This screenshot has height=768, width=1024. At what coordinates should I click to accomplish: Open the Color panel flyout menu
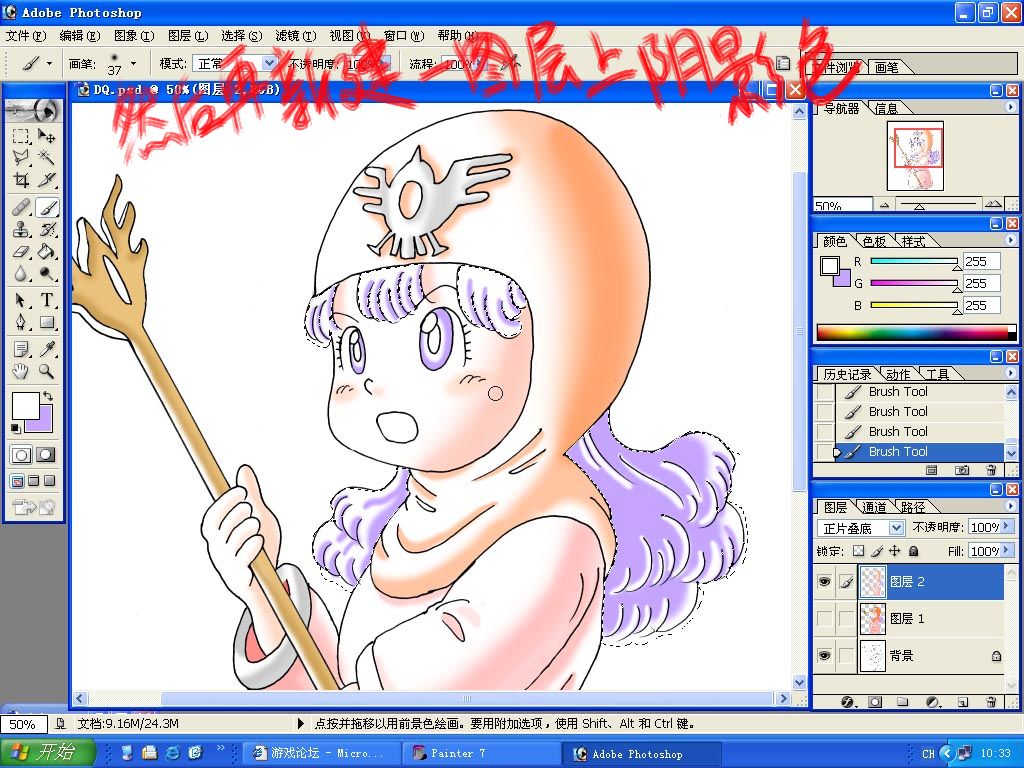[x=1010, y=240]
